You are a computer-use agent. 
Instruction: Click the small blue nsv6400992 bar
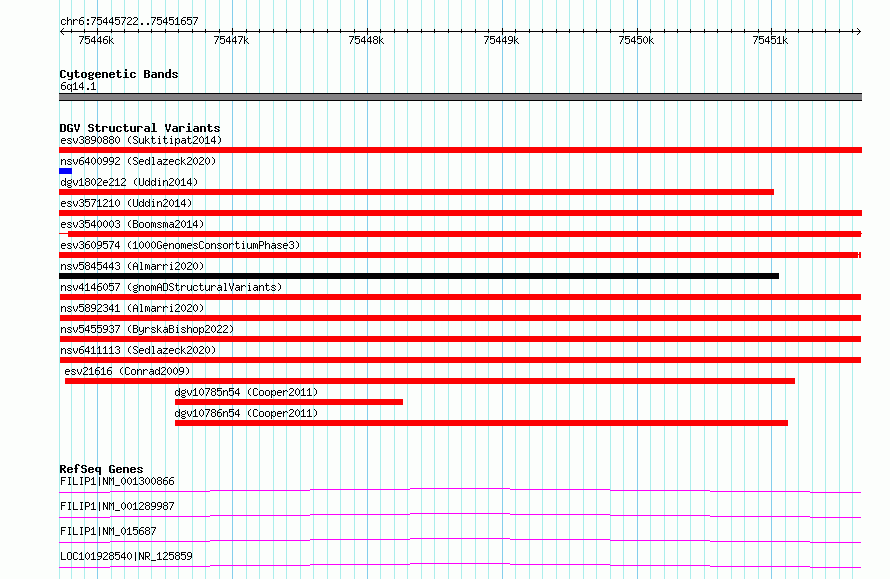[x=65, y=171]
